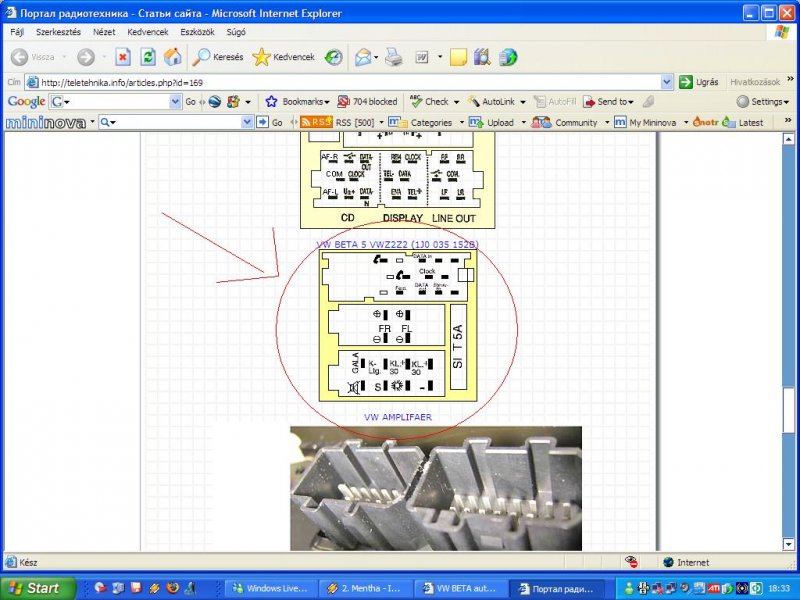Click the mininova RSS feed icon
This screenshot has height=600, width=800.
tap(315, 122)
